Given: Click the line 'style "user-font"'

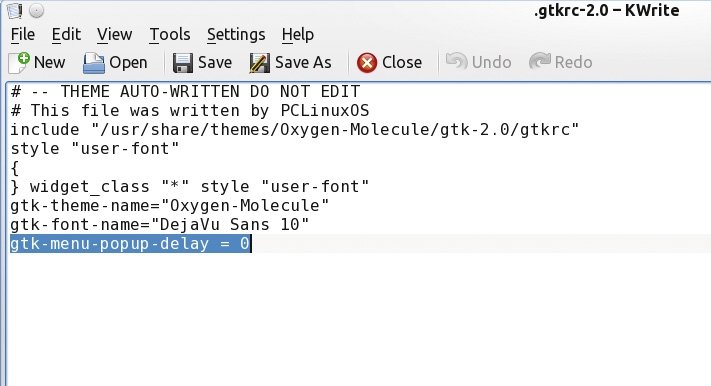Looking at the screenshot, I should [x=95, y=149].
